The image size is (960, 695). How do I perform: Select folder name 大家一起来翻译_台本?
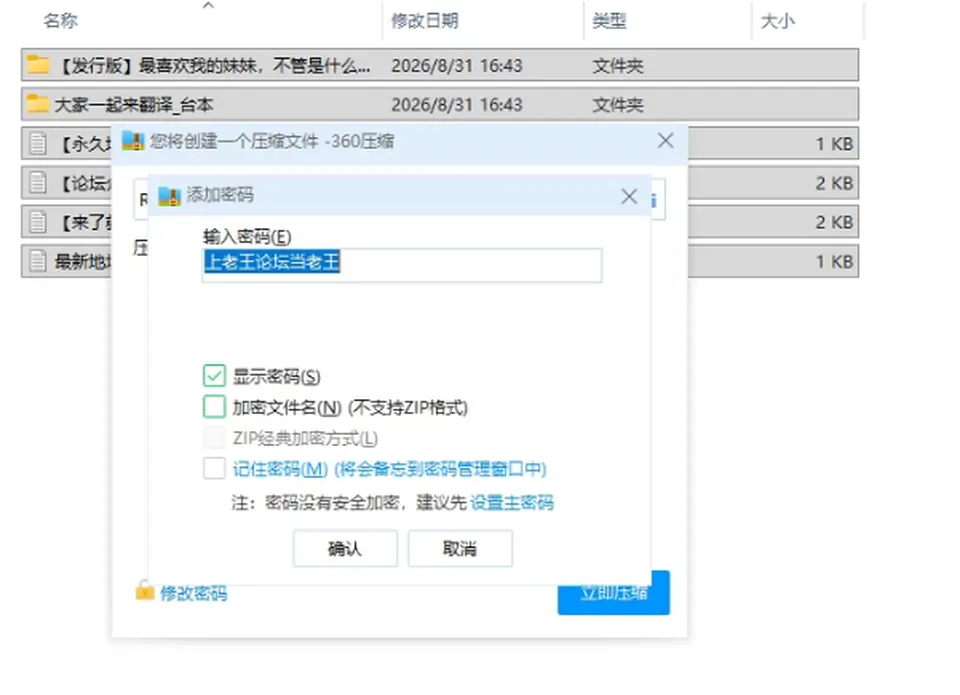[134, 105]
